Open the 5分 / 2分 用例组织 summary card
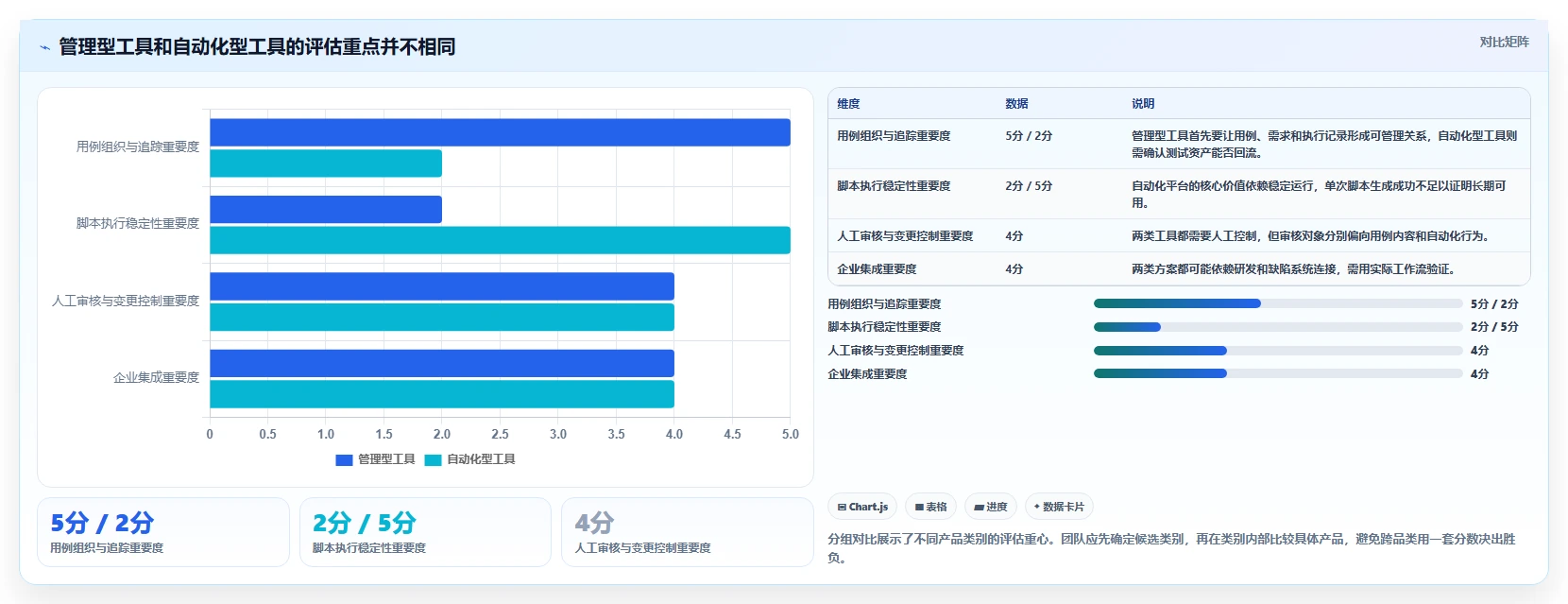 [x=163, y=532]
